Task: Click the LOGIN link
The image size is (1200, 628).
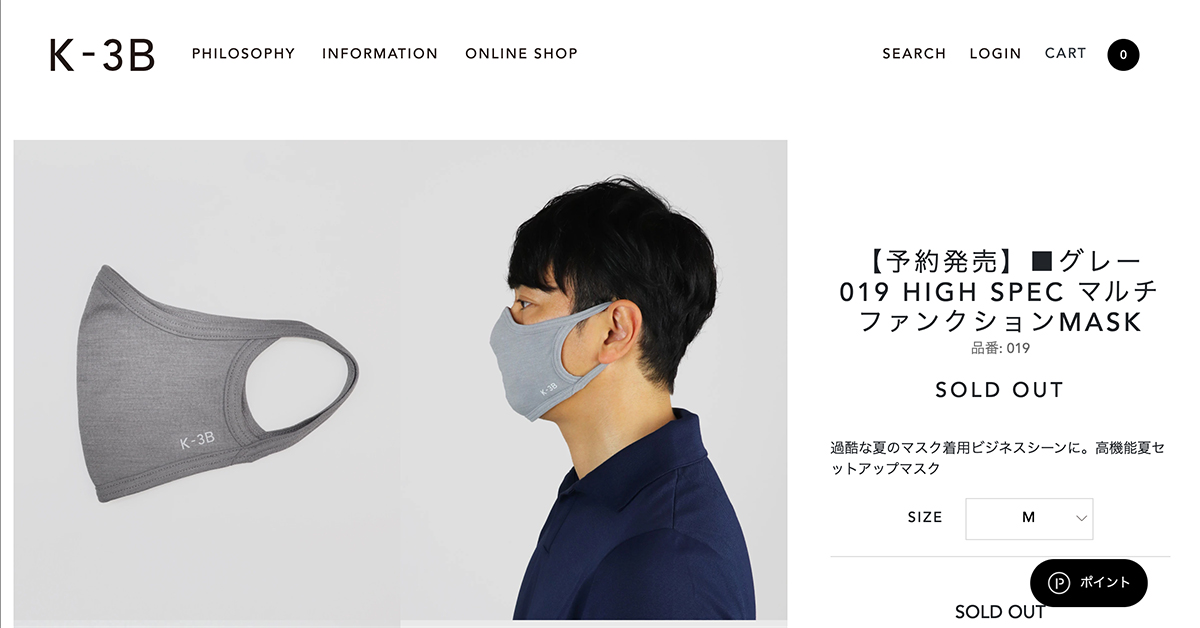Action: [995, 54]
